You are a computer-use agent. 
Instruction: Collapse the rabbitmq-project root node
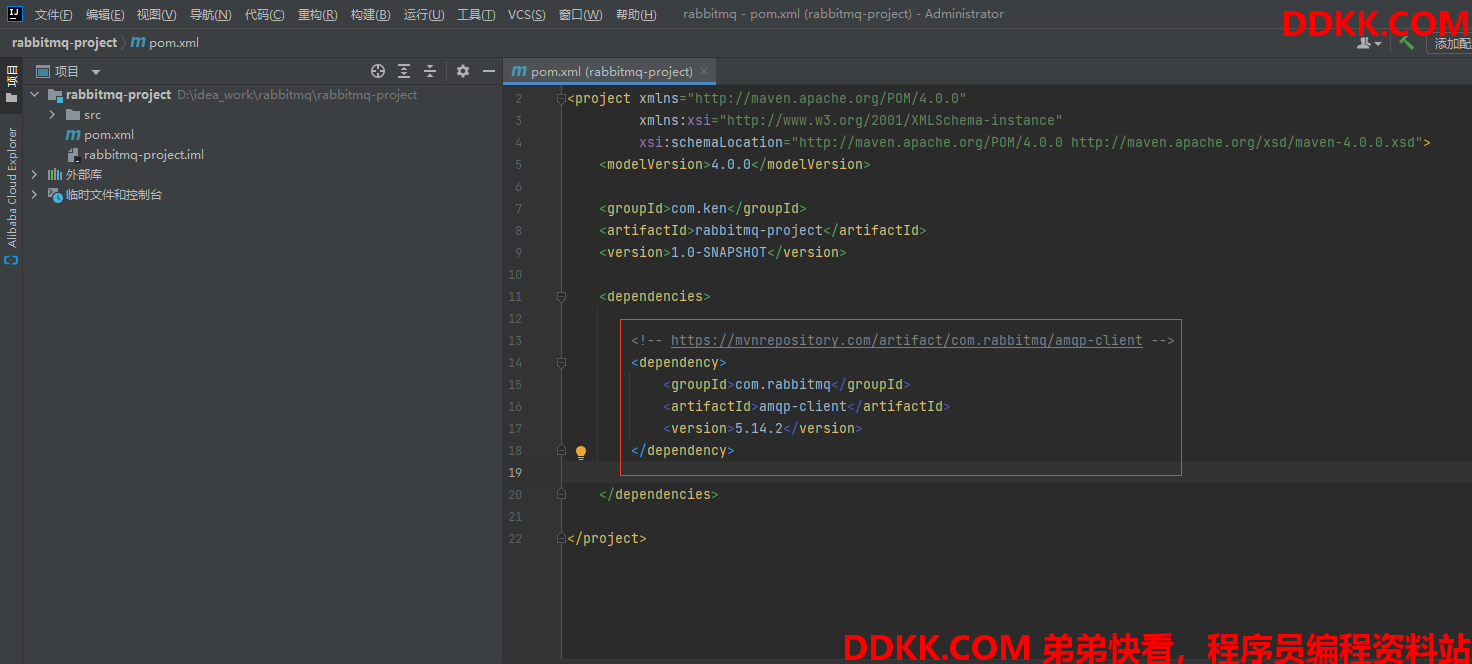(35, 95)
